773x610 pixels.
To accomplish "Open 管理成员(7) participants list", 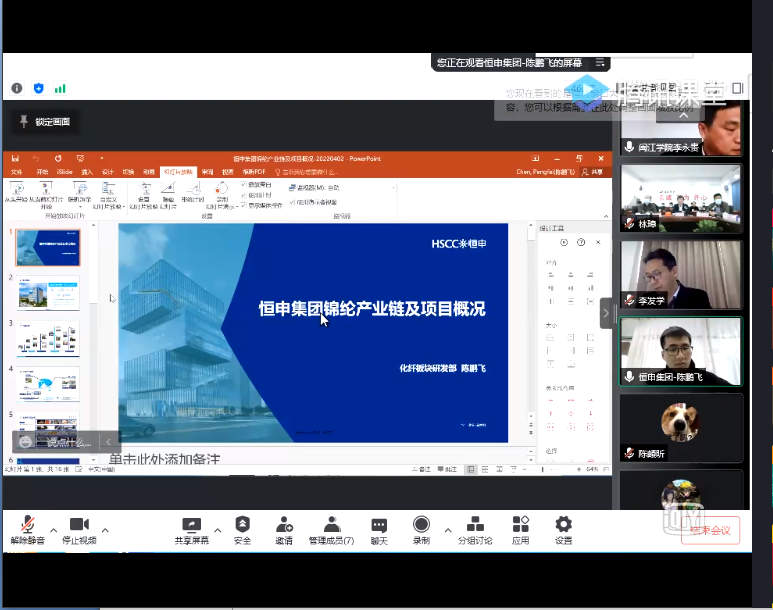I will click(331, 530).
